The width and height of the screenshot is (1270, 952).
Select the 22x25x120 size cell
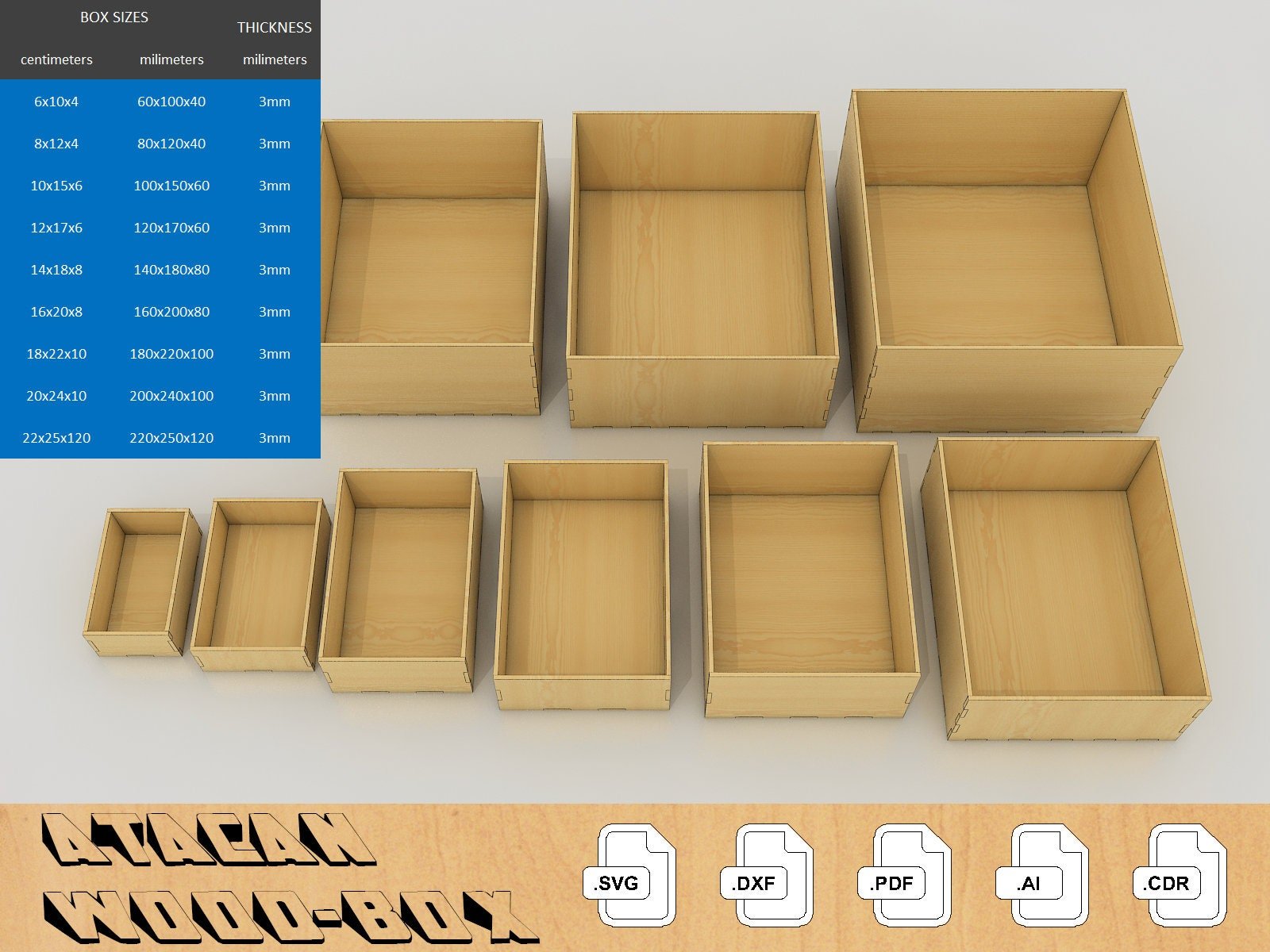coord(56,438)
